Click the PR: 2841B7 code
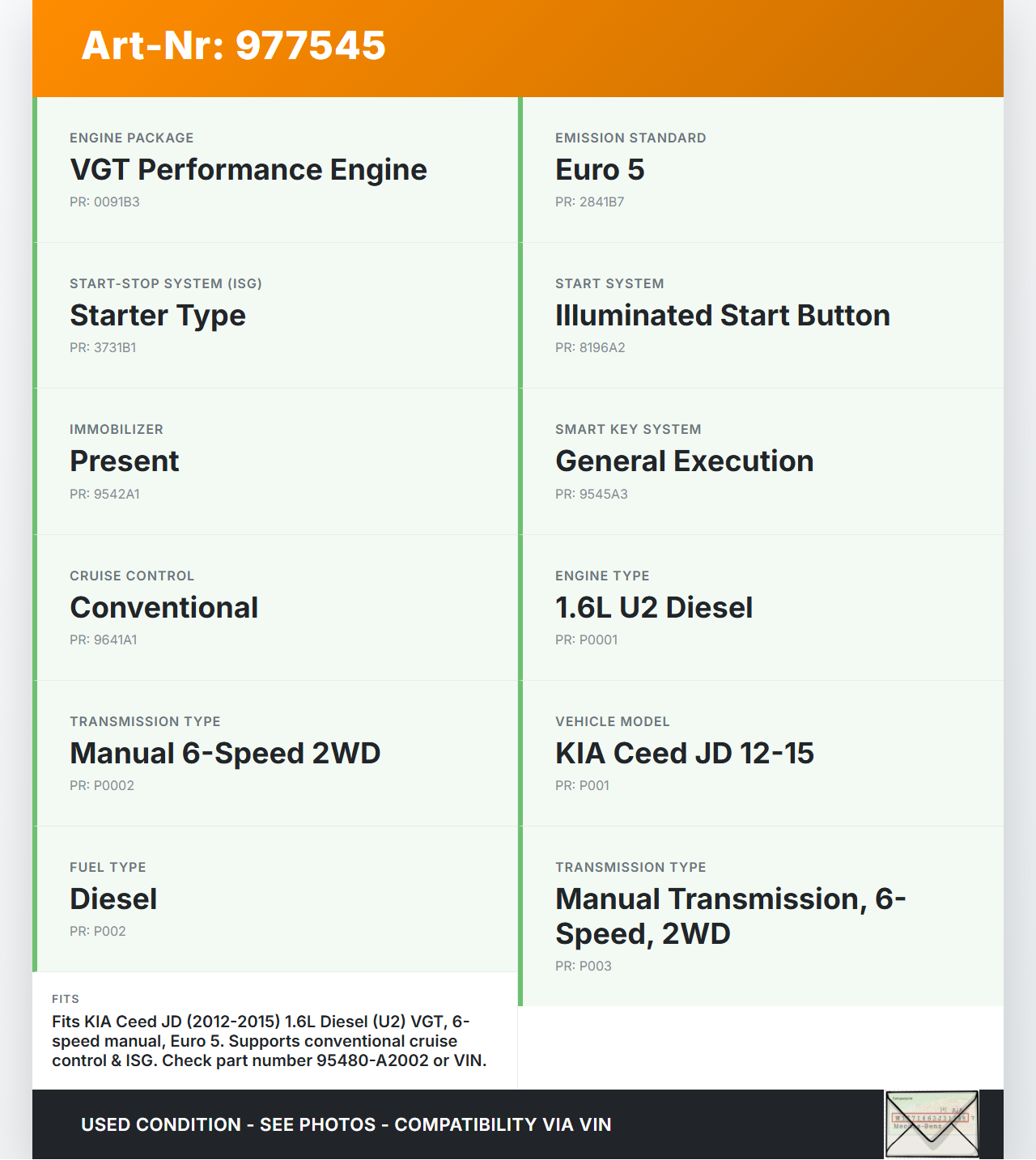The height and width of the screenshot is (1160, 1036). click(589, 202)
